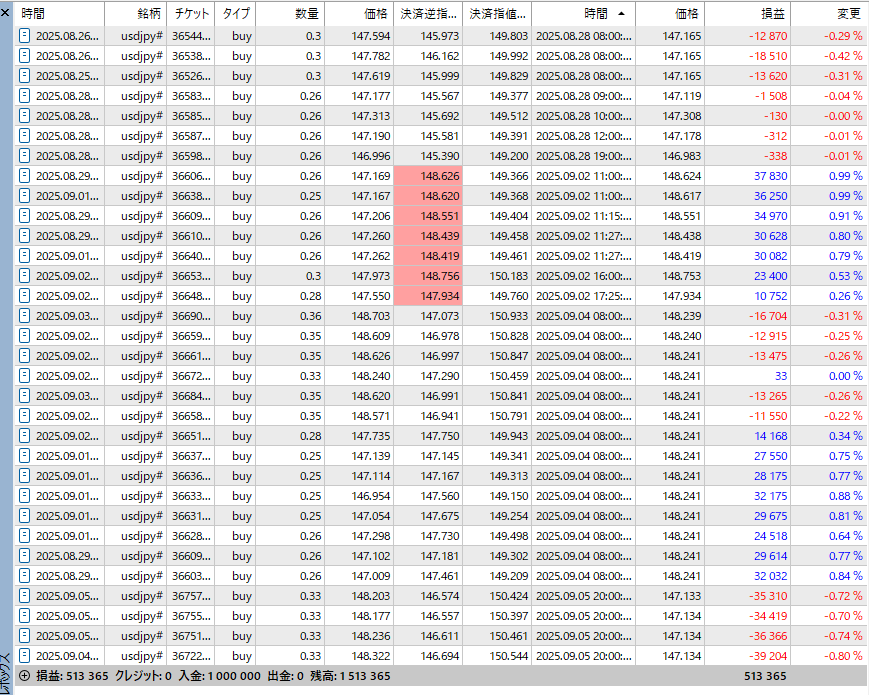Viewport: 869px width, 695px height.
Task: Sort by the 損益 column header
Action: [x=748, y=13]
